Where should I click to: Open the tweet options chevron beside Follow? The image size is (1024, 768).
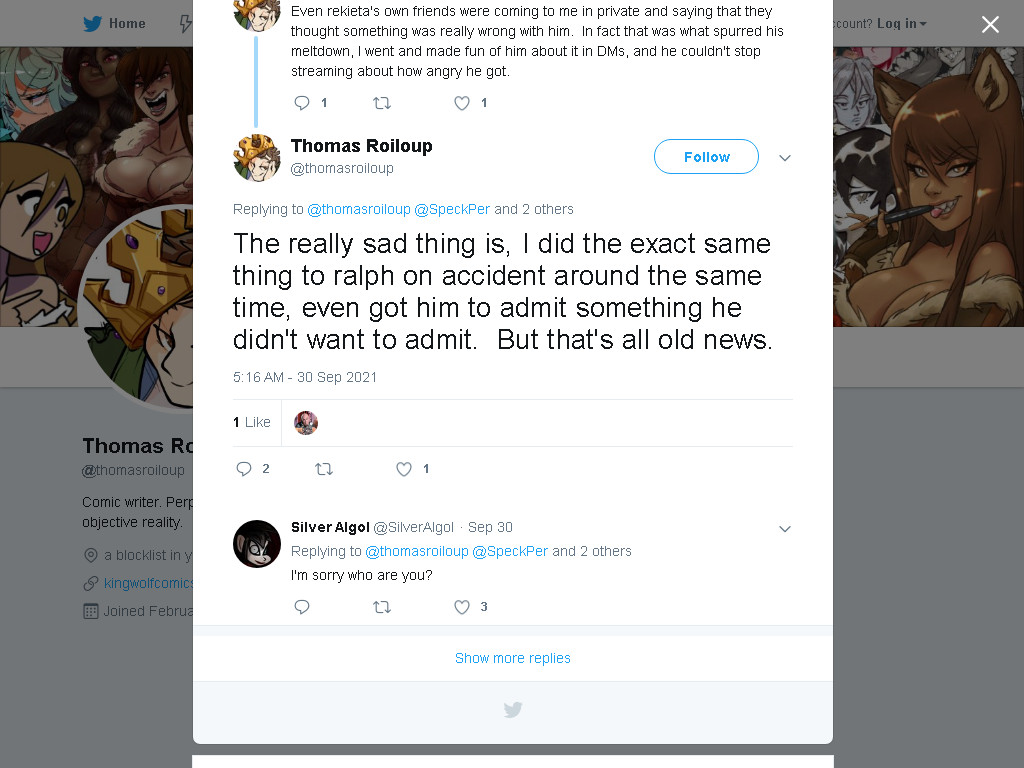[x=785, y=157]
